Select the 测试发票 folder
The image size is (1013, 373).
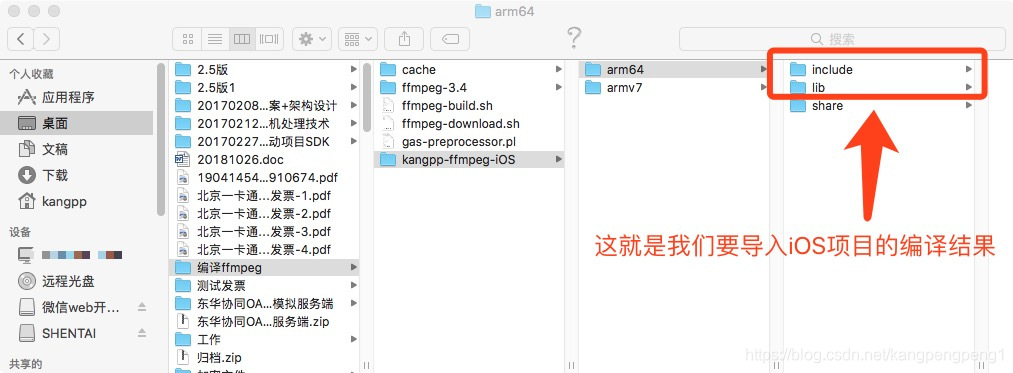pyautogui.click(x=264, y=285)
